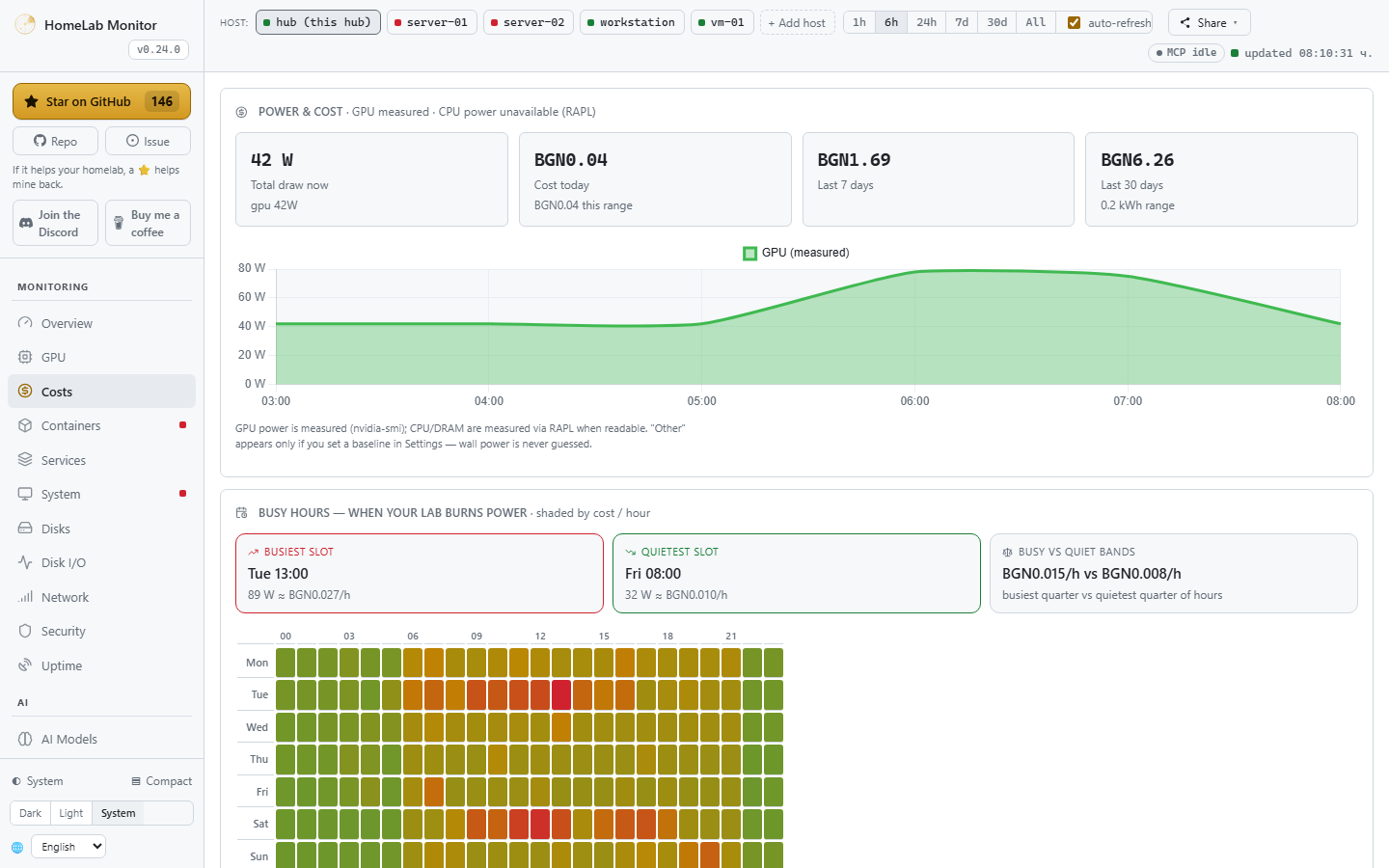
Task: Switch host to vm-01
Action: (x=722, y=22)
